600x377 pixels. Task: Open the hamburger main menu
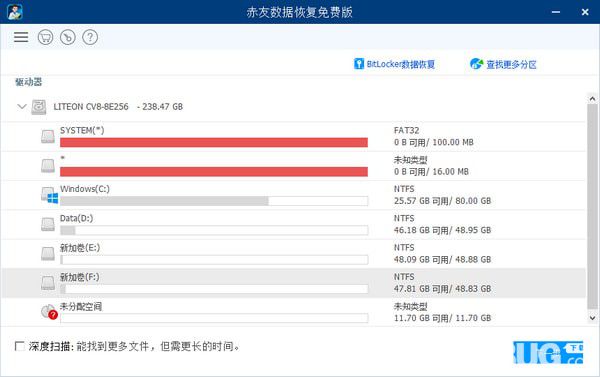point(21,37)
